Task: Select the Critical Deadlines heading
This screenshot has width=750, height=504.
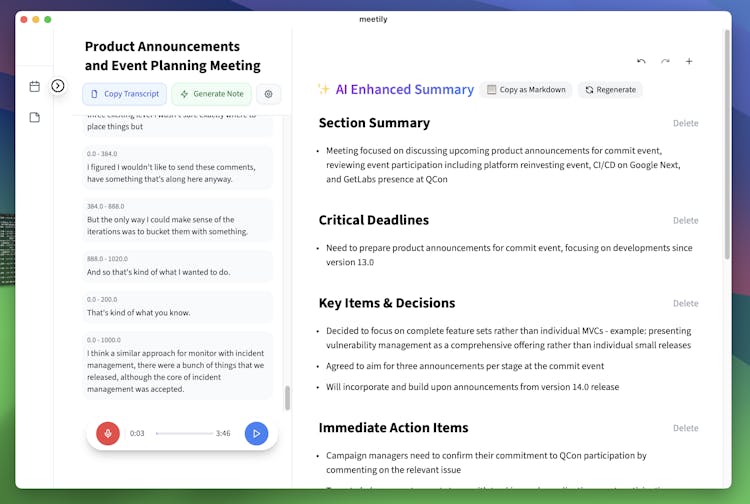Action: click(x=374, y=220)
